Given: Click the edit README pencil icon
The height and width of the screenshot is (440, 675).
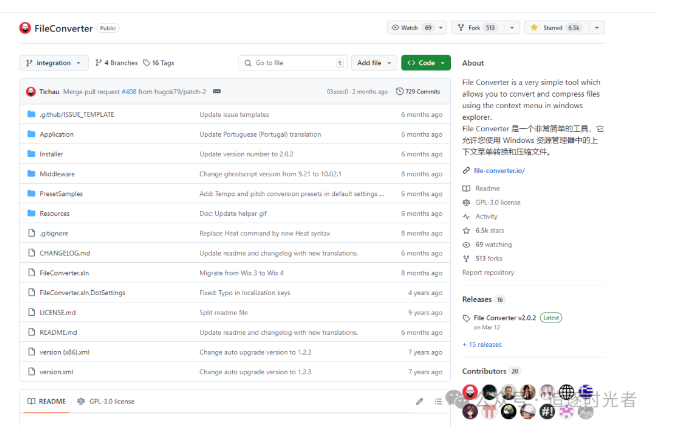Looking at the screenshot, I should coord(419,401).
